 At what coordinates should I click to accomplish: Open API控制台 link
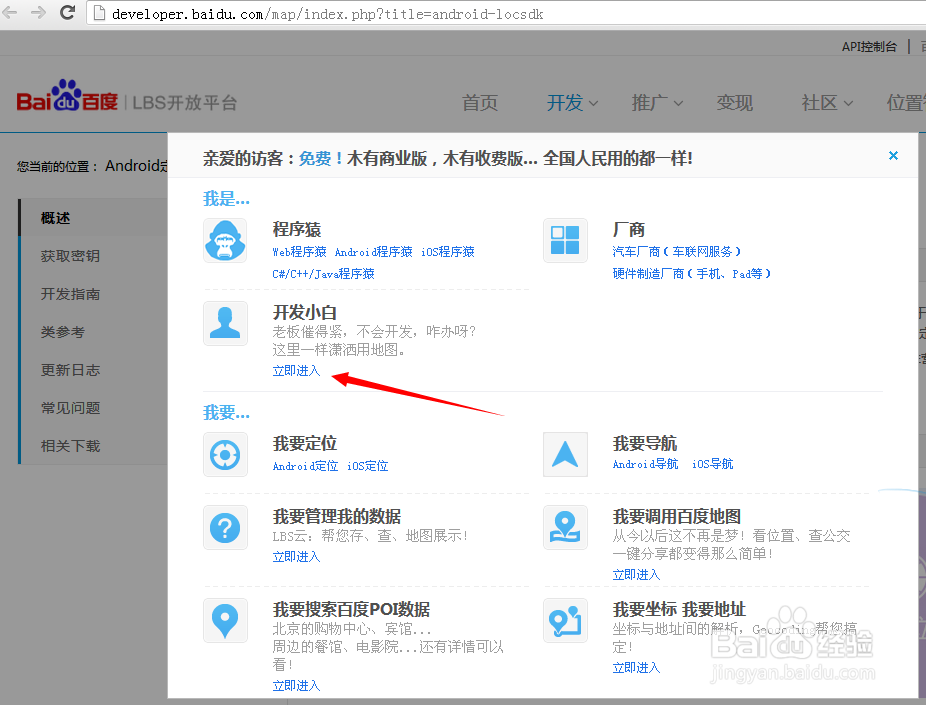(869, 47)
